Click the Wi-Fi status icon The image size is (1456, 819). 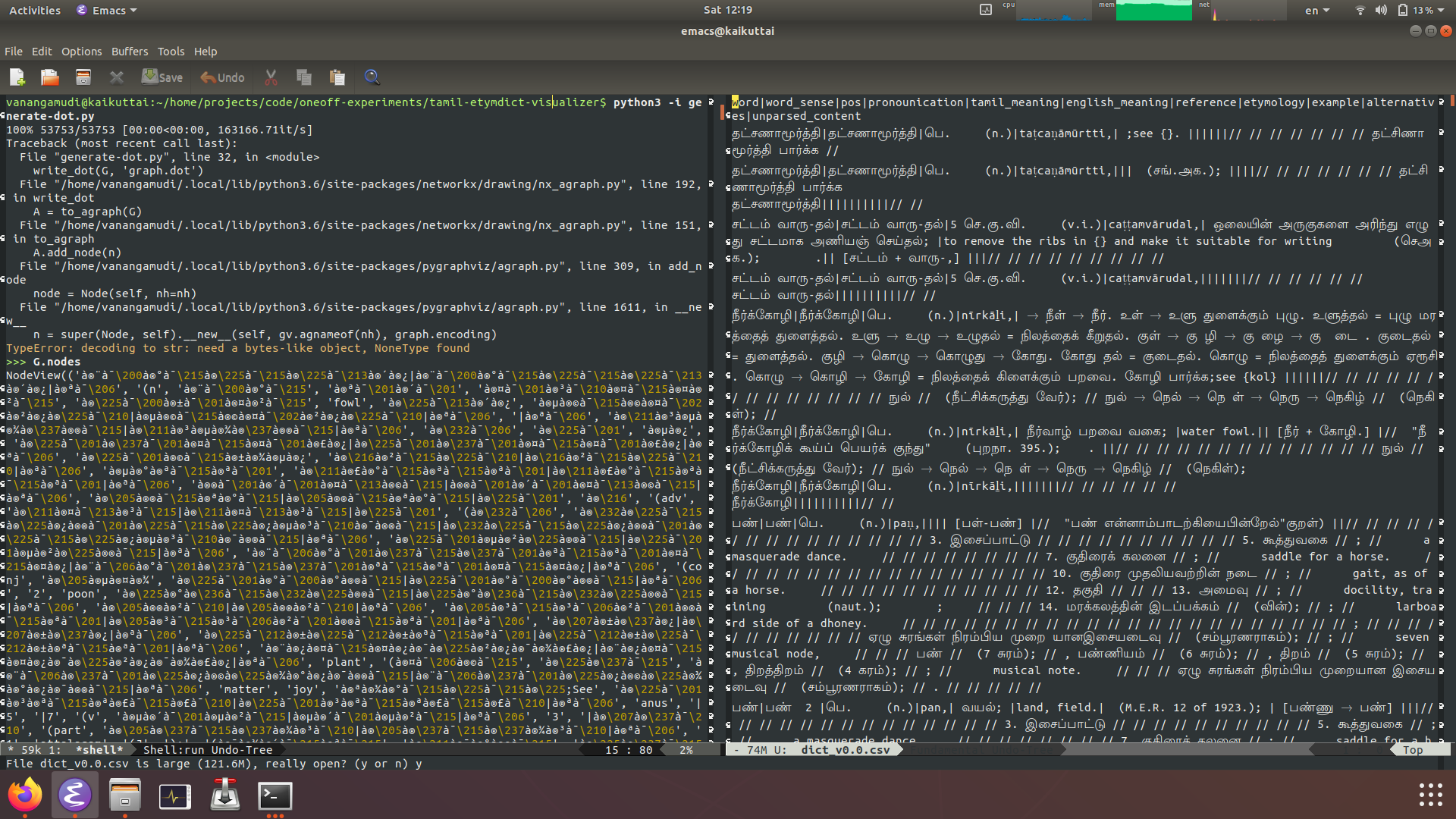point(1360,10)
